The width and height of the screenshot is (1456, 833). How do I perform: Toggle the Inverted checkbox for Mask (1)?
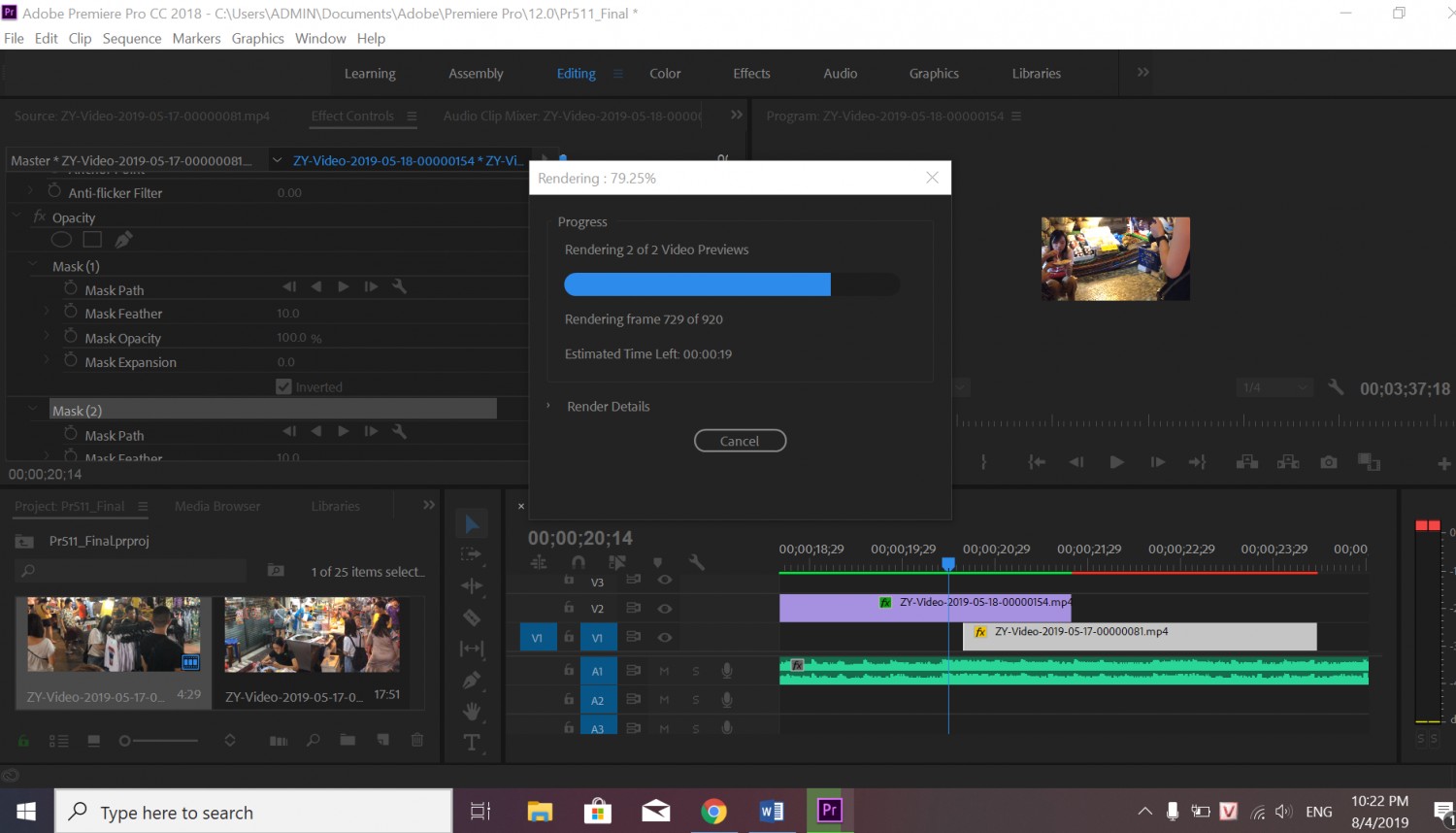(x=283, y=386)
